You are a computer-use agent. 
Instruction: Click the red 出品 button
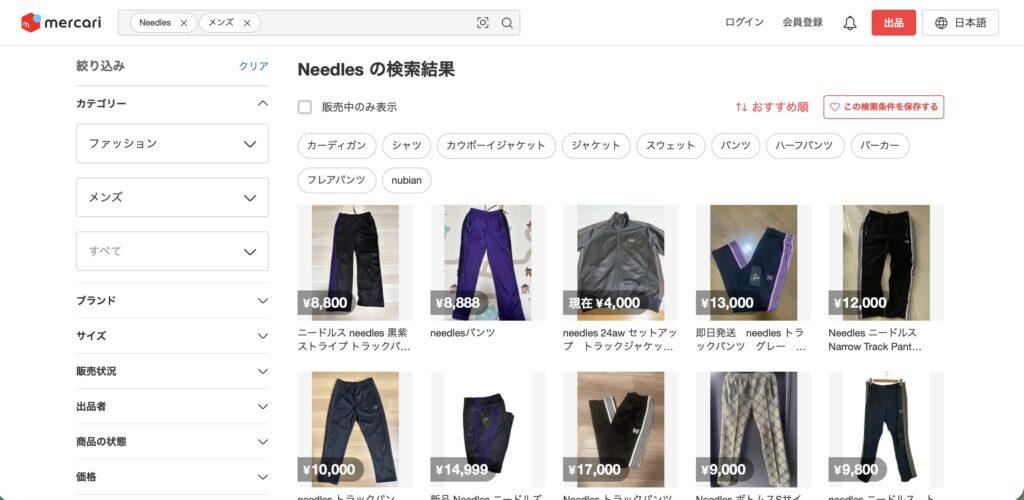pyautogui.click(x=893, y=23)
